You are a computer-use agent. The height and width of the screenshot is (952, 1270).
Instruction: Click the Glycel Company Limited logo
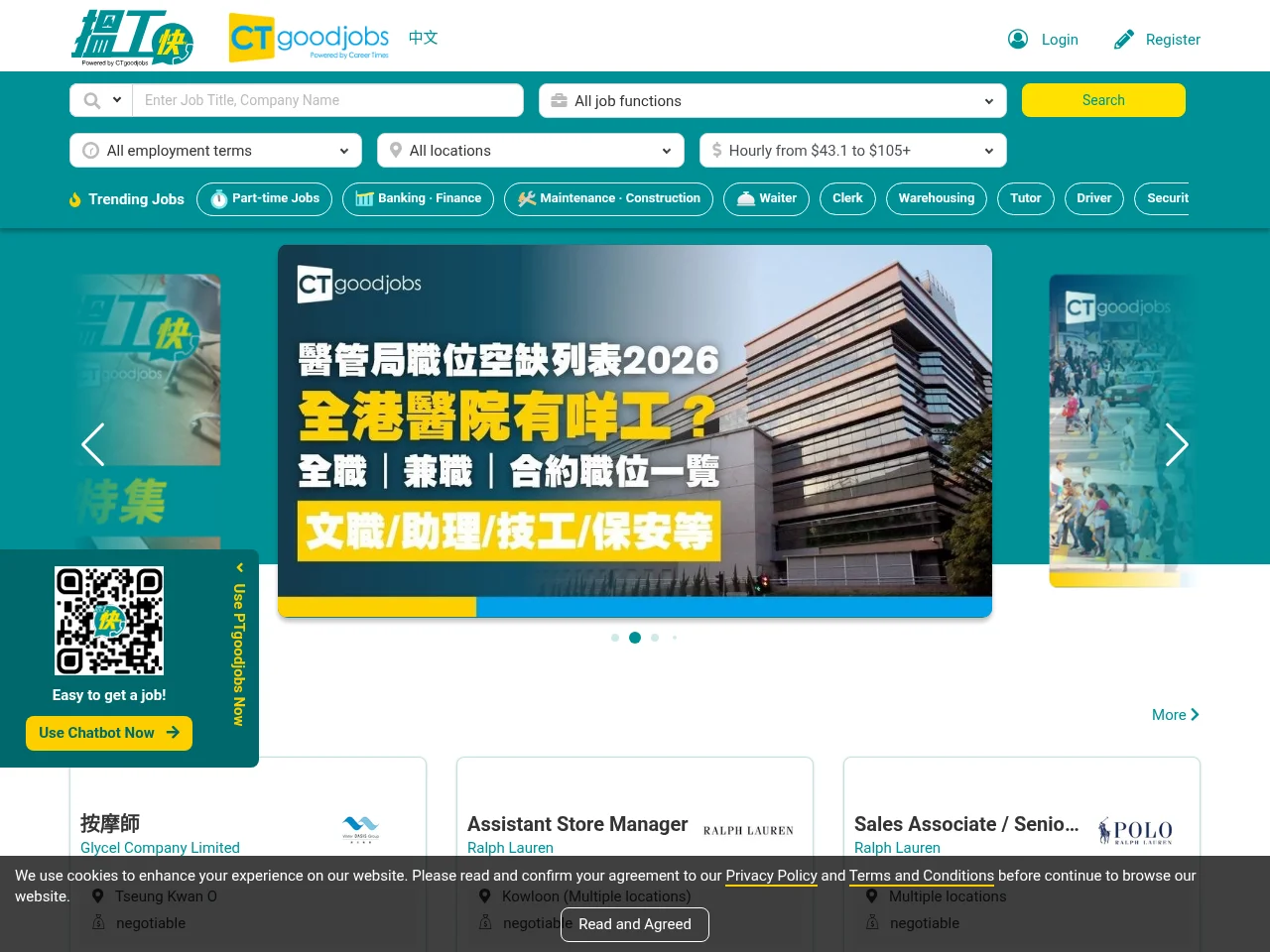[360, 828]
